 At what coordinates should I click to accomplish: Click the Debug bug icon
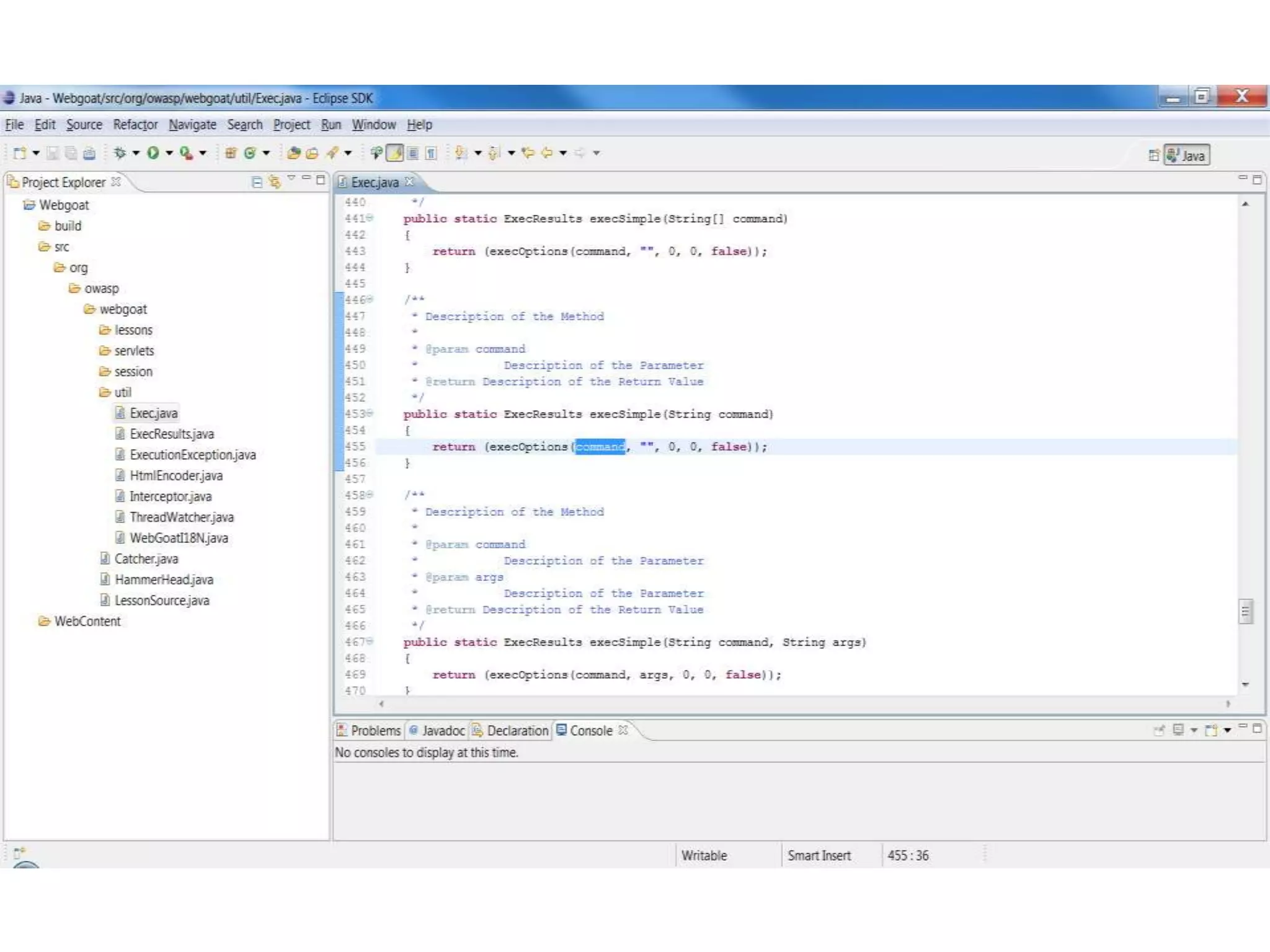[120, 152]
